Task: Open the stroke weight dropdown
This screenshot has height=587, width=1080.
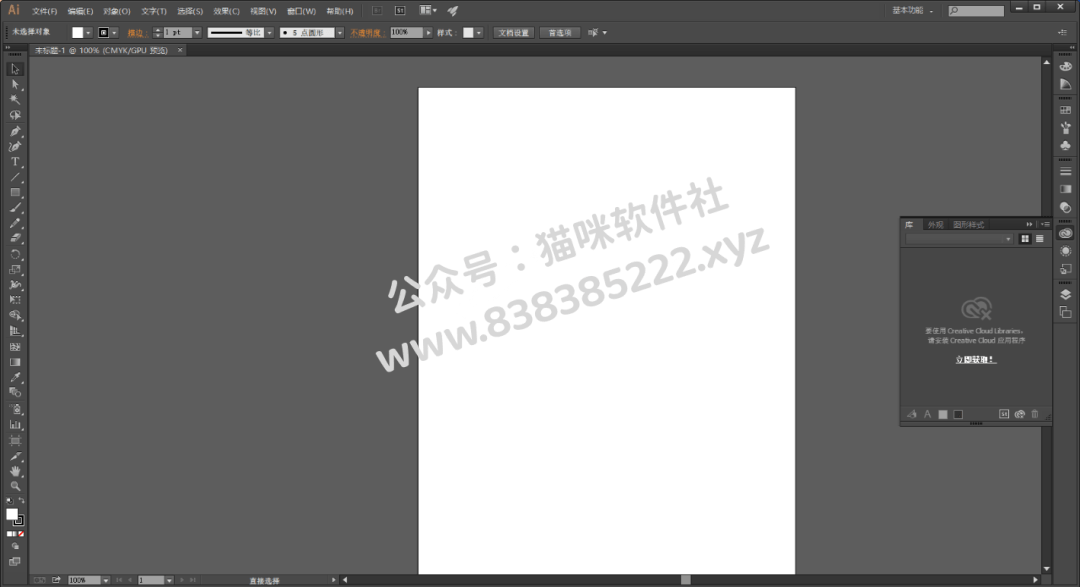Action: 197,32
